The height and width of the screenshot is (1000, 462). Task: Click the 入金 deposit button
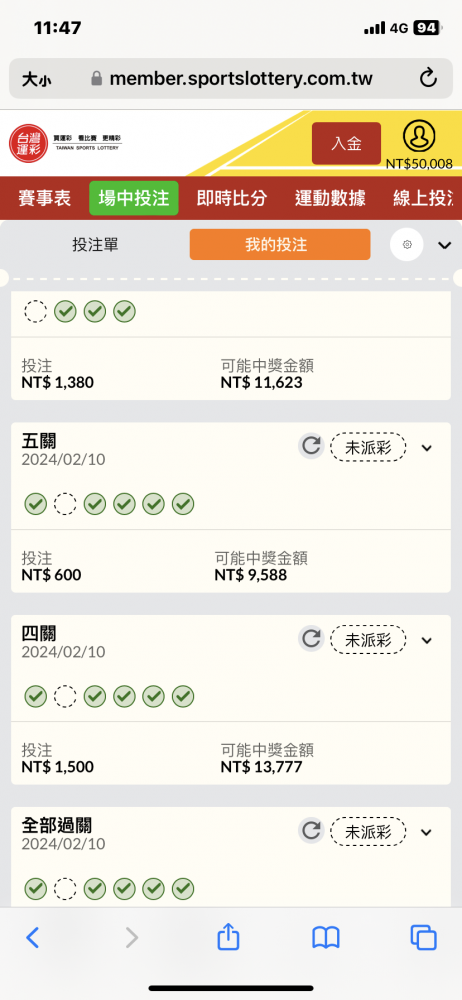[346, 143]
